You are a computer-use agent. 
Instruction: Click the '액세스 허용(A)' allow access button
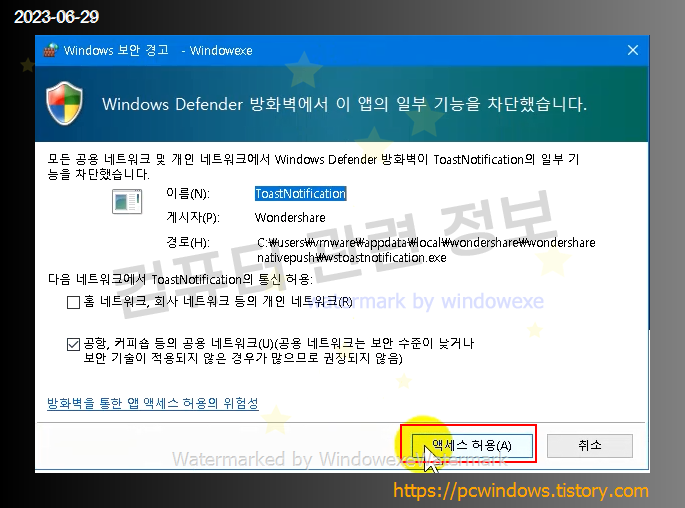[472, 445]
